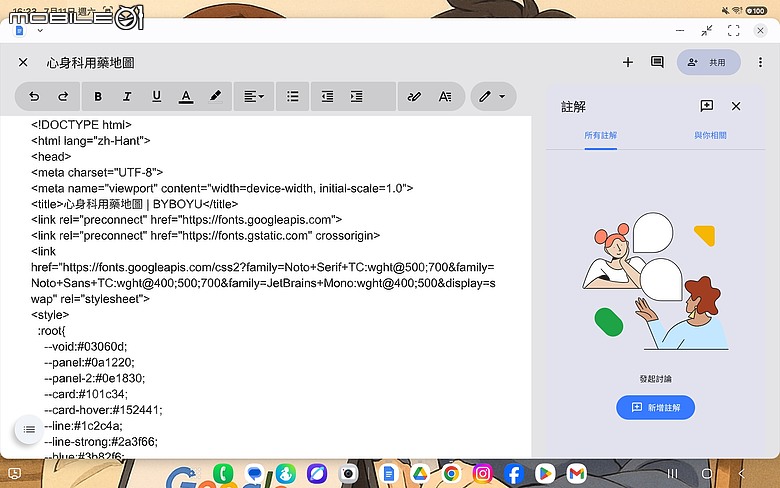Shrink the window with the inward-arrows icon

[x=706, y=31]
